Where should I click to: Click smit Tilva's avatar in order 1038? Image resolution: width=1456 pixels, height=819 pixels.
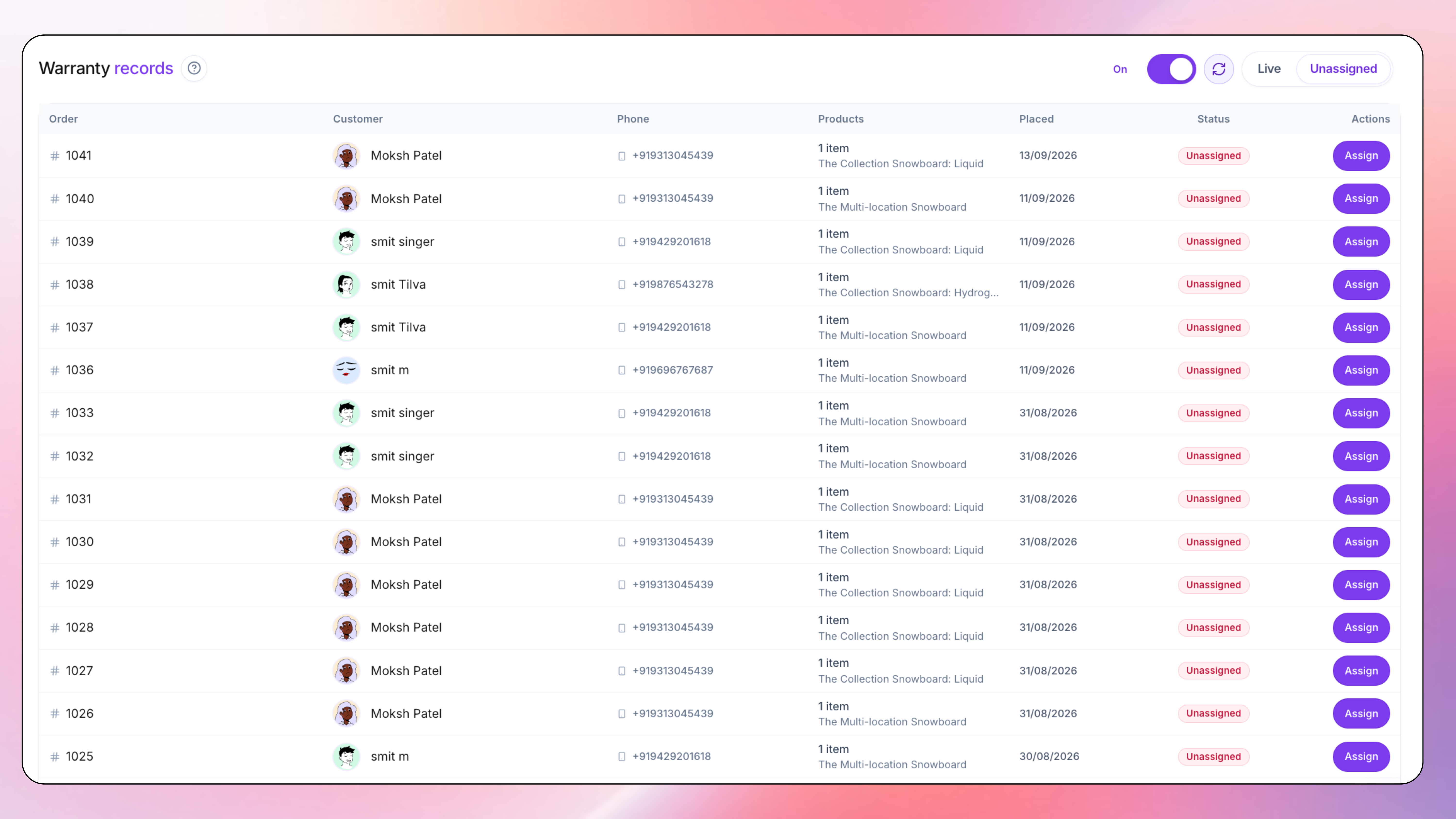(347, 284)
